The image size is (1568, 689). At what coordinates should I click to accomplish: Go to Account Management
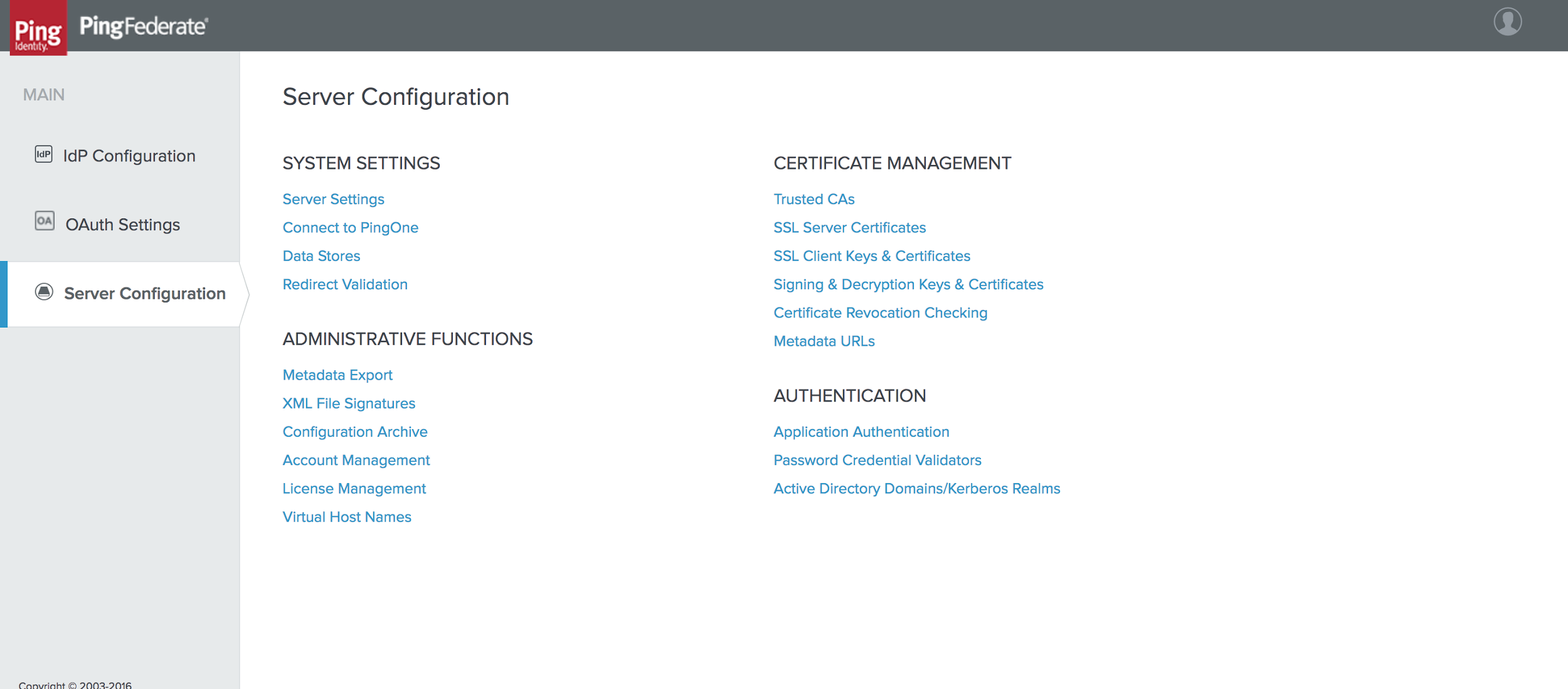[356, 460]
